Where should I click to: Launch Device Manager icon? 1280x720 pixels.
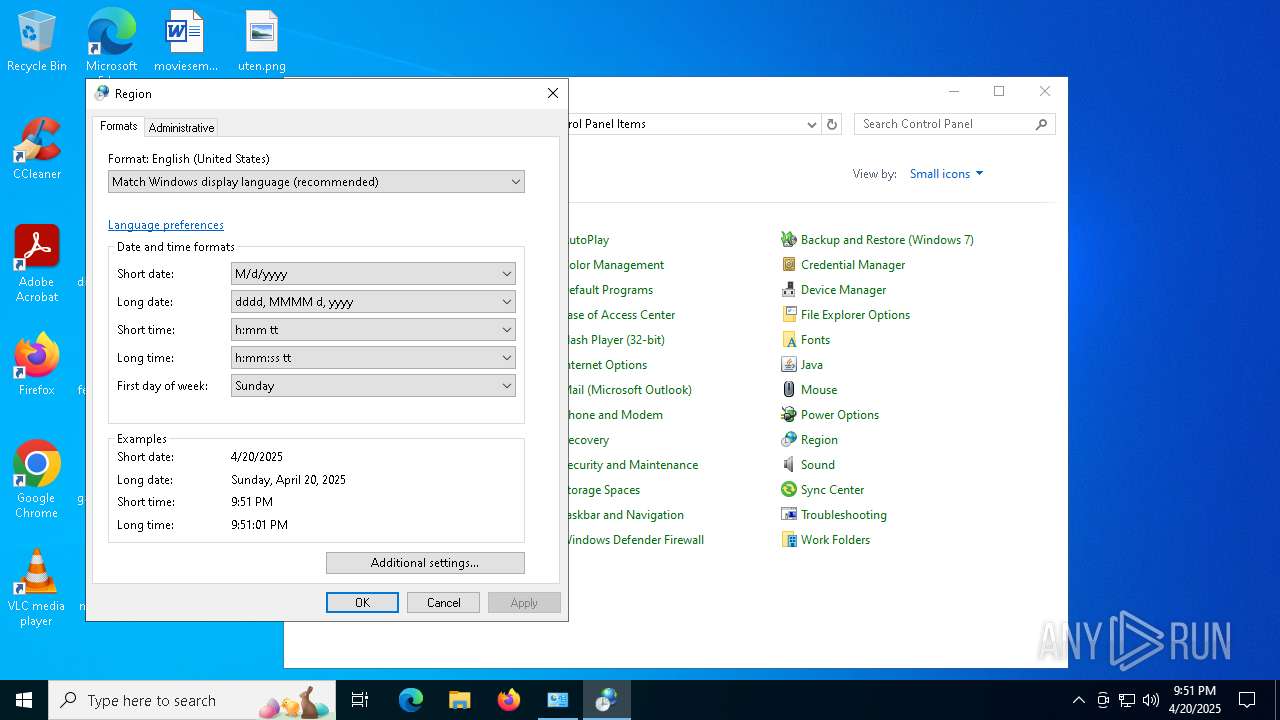point(789,290)
